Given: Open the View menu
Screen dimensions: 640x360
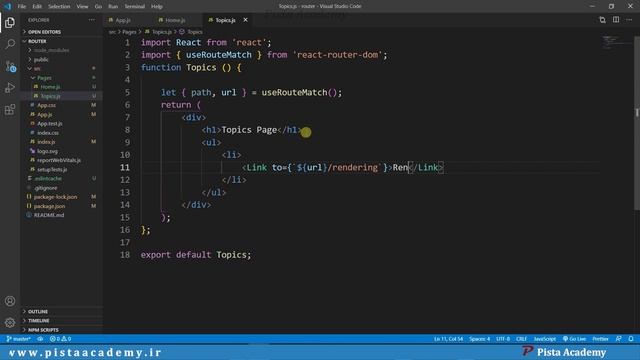Looking at the screenshot, I should coord(82,7).
